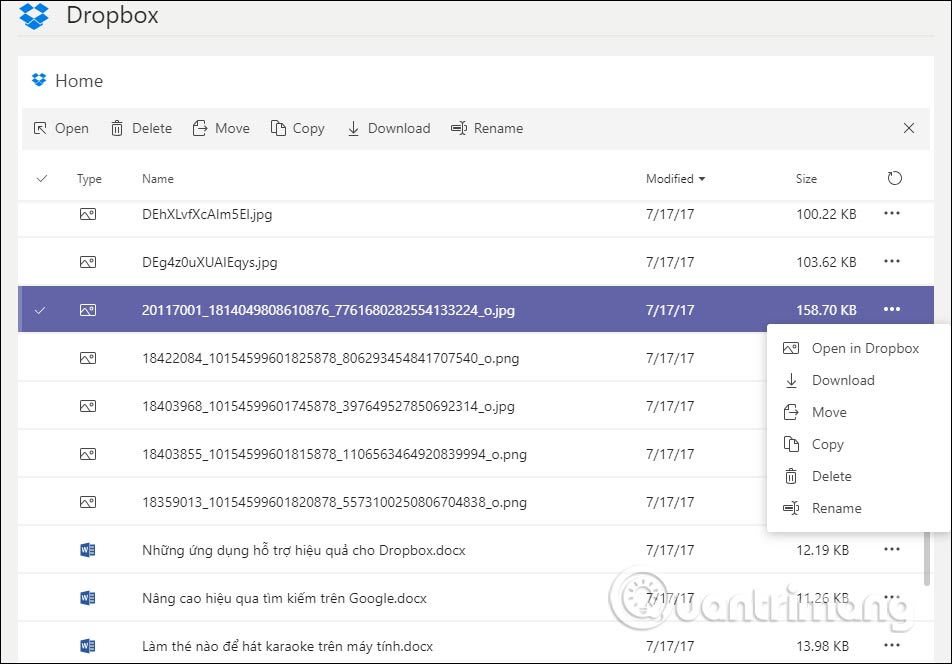
Task: Click the select-all checkmark in the header row
Action: tap(41, 178)
